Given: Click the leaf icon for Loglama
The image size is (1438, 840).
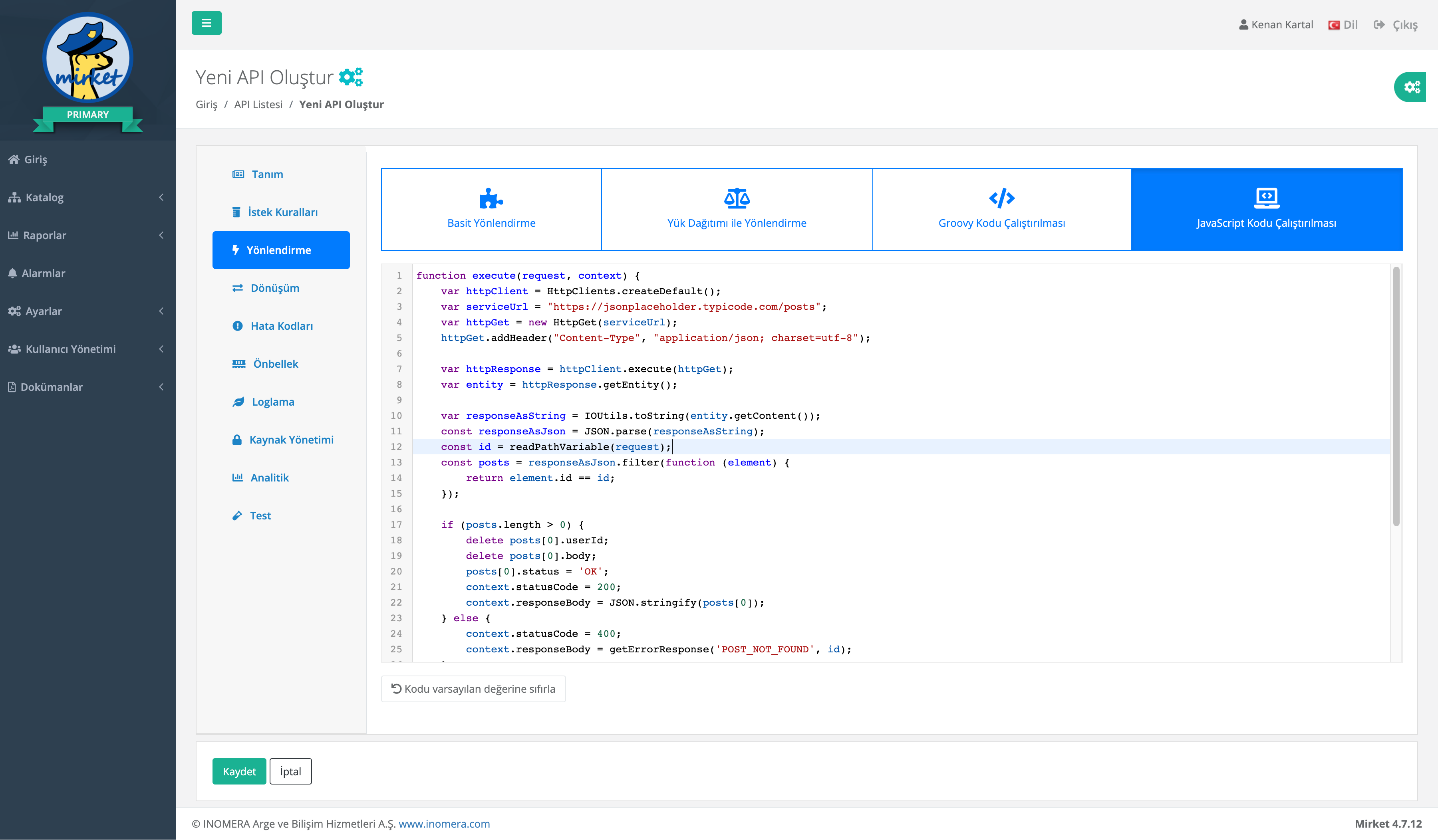Looking at the screenshot, I should (x=238, y=402).
